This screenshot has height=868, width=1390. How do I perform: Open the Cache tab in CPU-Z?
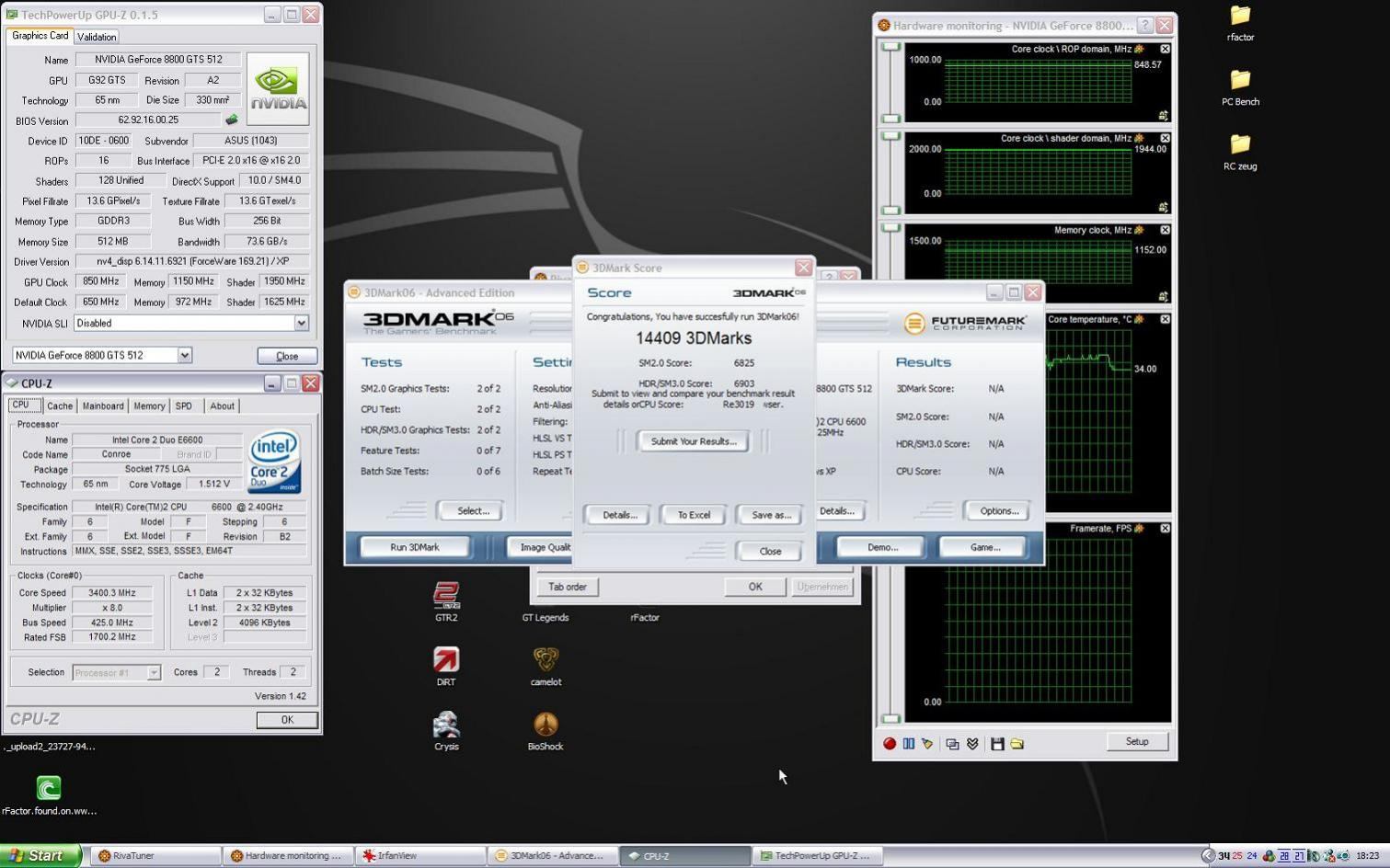60,405
